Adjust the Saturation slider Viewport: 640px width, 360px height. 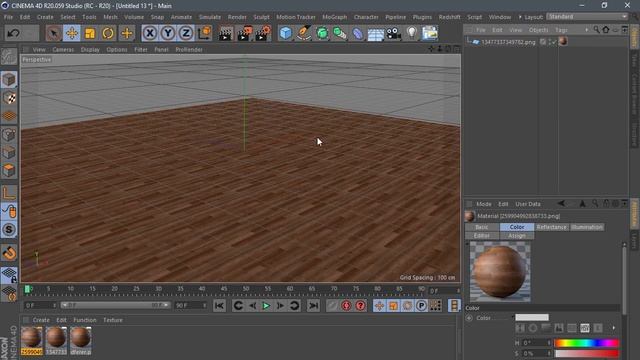(x=587, y=353)
